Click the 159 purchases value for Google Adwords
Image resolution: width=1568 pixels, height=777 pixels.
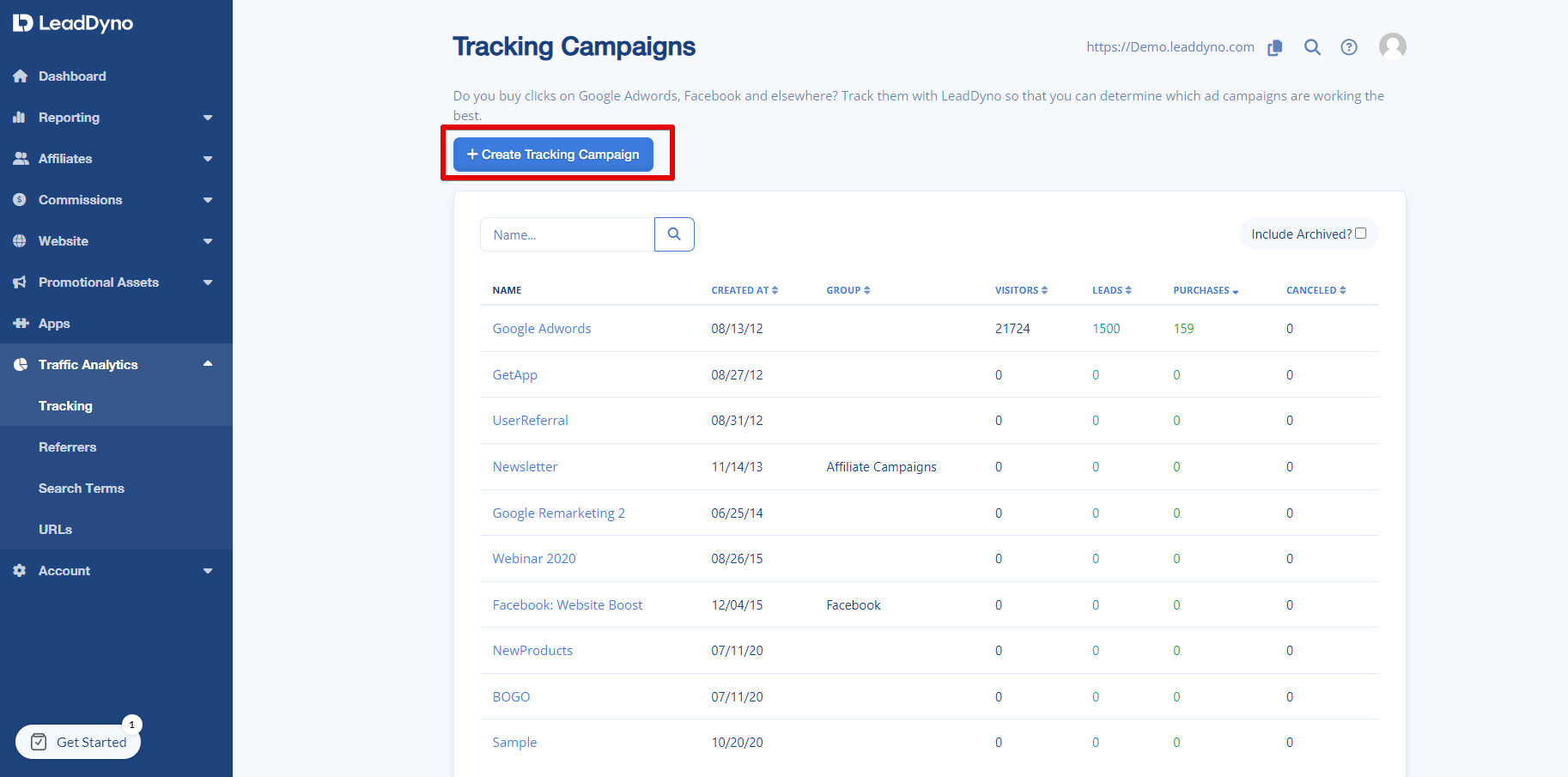pos(1183,329)
